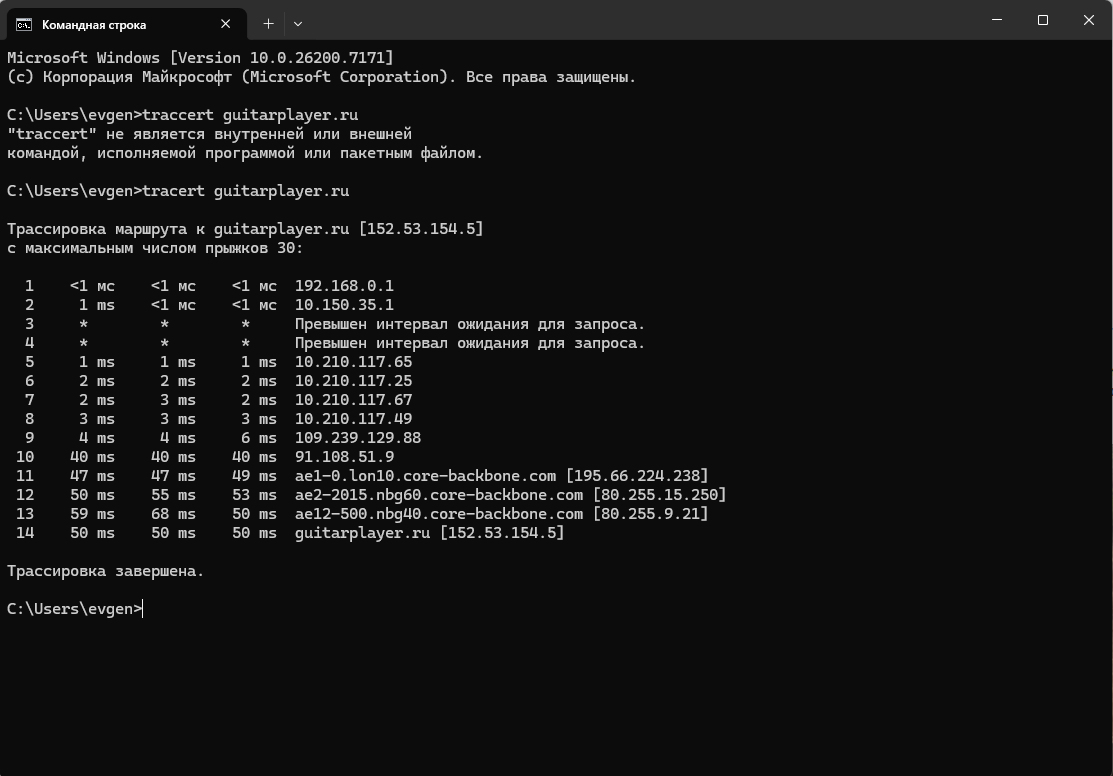The width and height of the screenshot is (1113, 776).
Task: Click hostname ae12-500.nbg40.core-backbone.com in hop 13
Action: (x=439, y=514)
